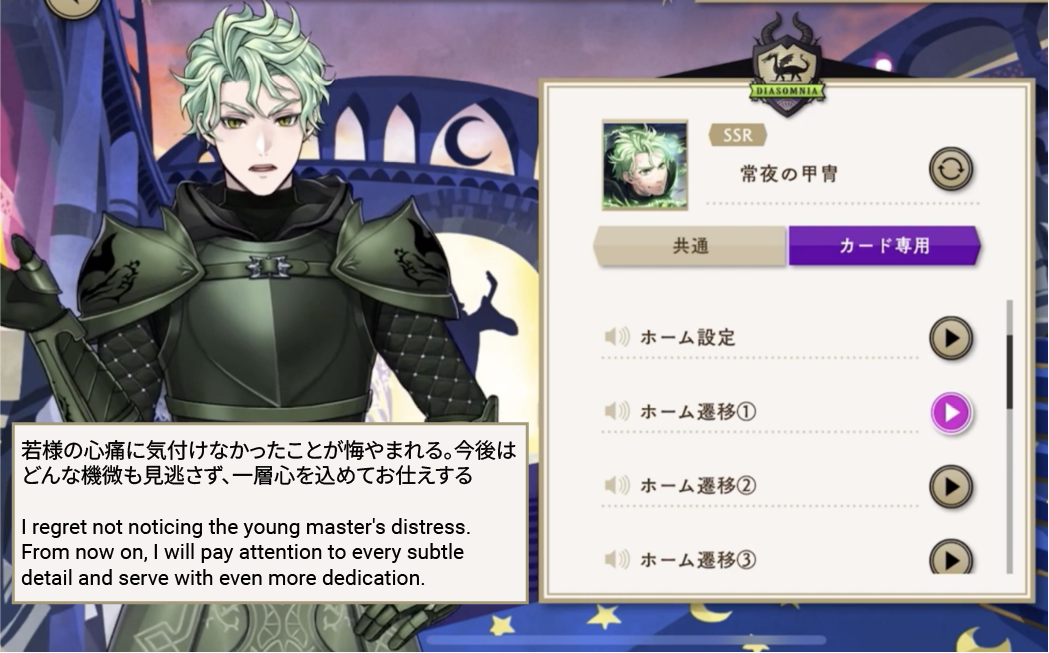Click the subtitle translation text box
This screenshot has width=1049, height=653.
tap(270, 513)
